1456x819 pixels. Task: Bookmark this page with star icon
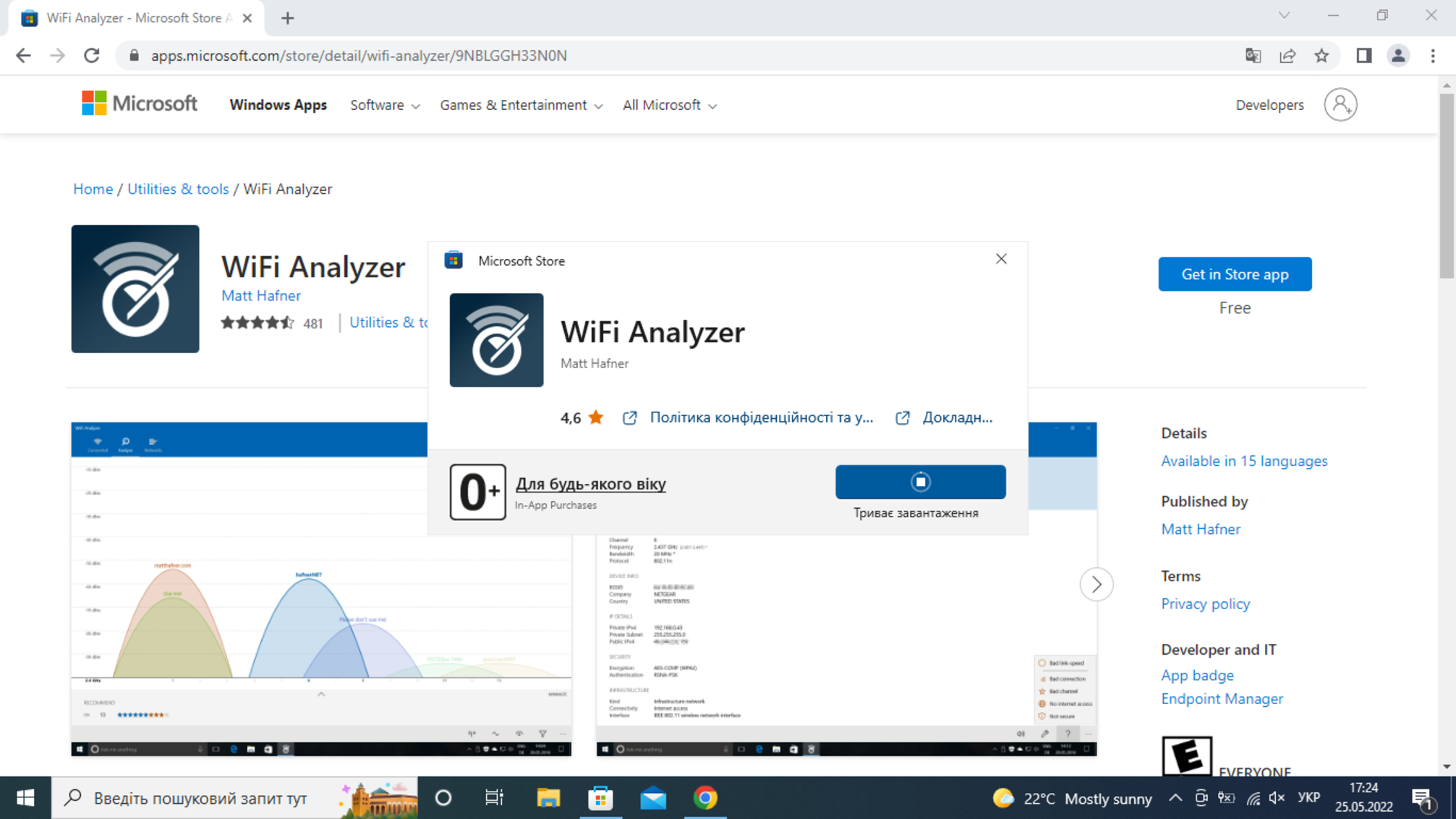pyautogui.click(x=1321, y=56)
